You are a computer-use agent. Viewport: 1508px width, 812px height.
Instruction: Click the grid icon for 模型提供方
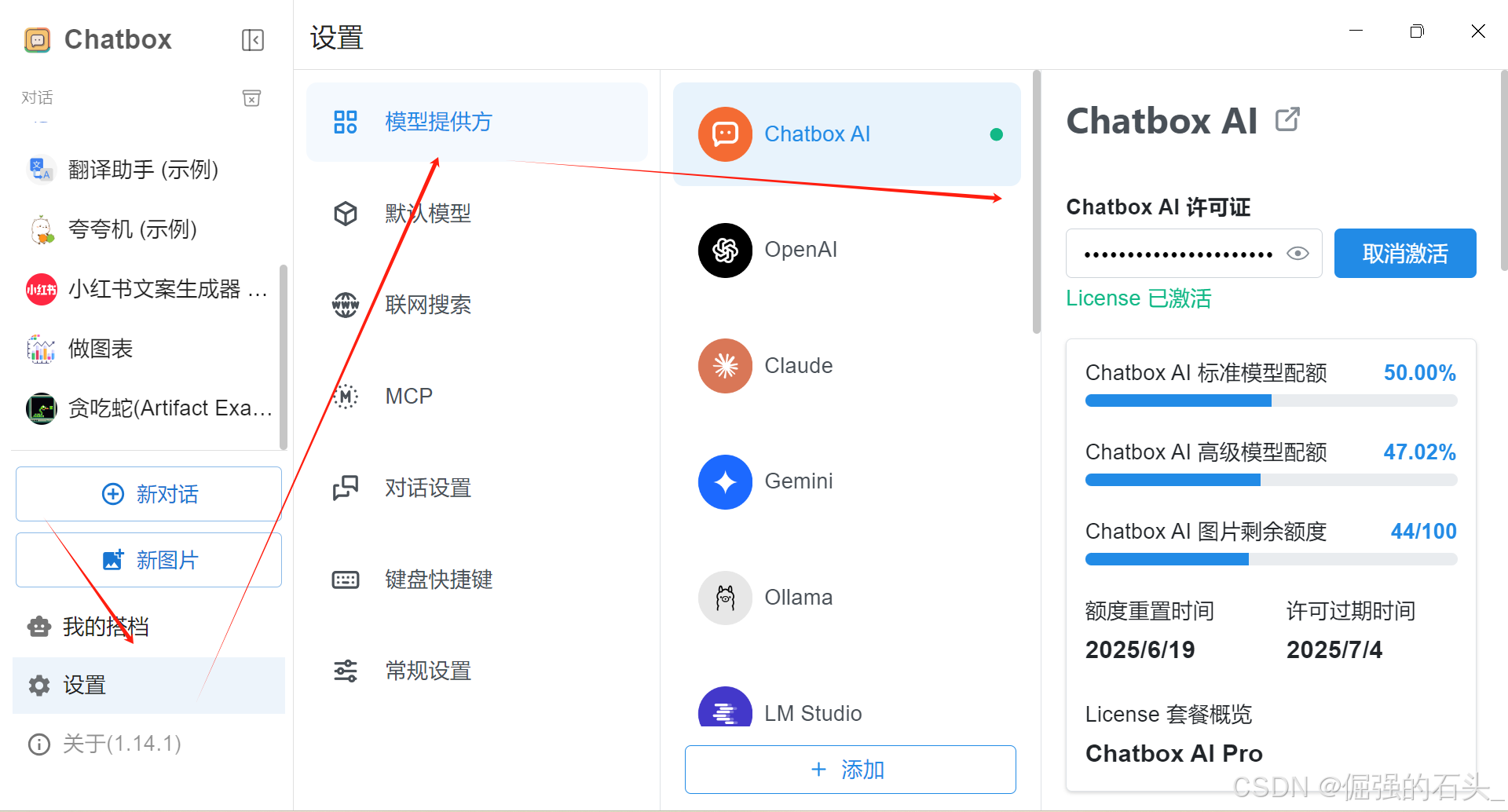coord(346,122)
